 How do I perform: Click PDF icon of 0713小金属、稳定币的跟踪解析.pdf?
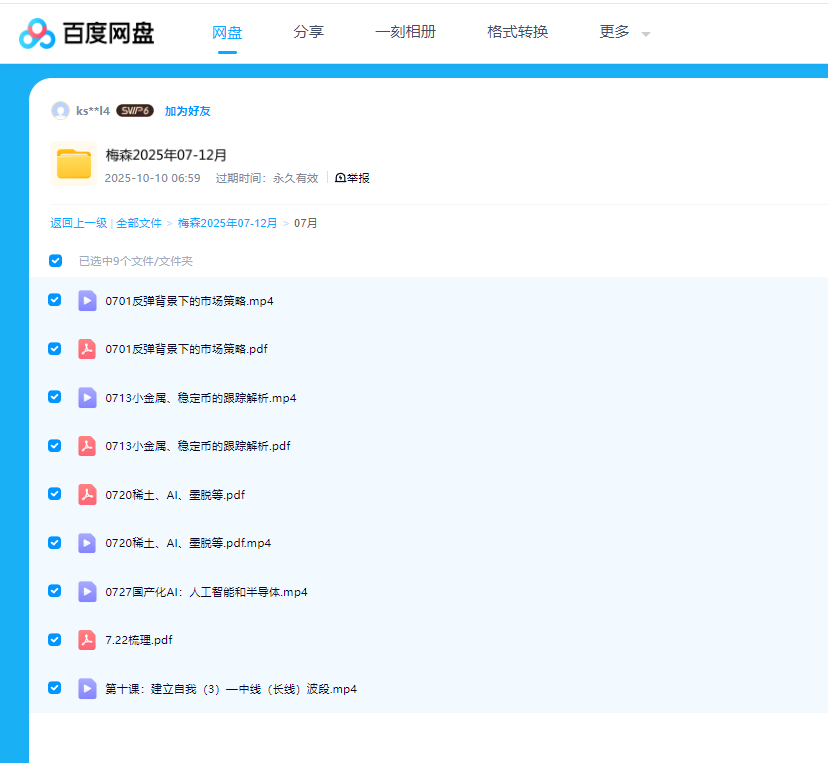(x=87, y=446)
